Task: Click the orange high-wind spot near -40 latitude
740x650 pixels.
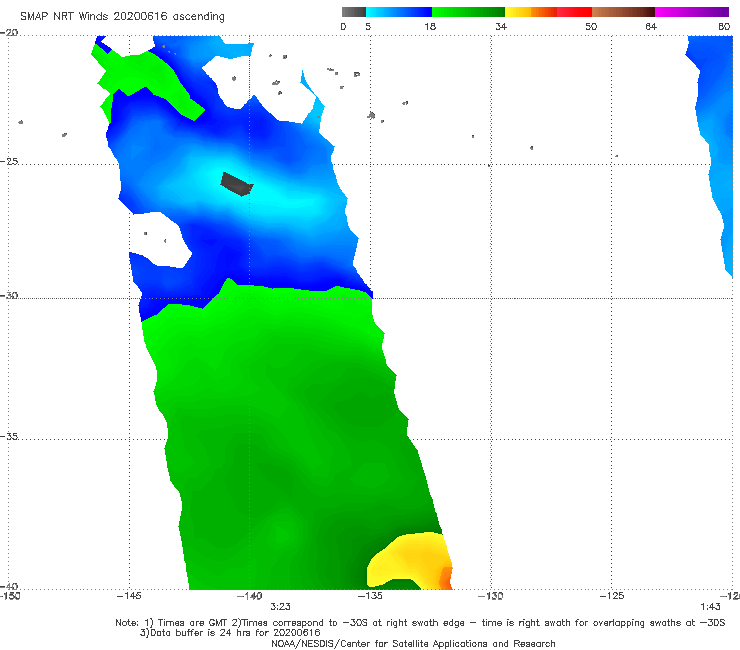Action: click(x=446, y=578)
